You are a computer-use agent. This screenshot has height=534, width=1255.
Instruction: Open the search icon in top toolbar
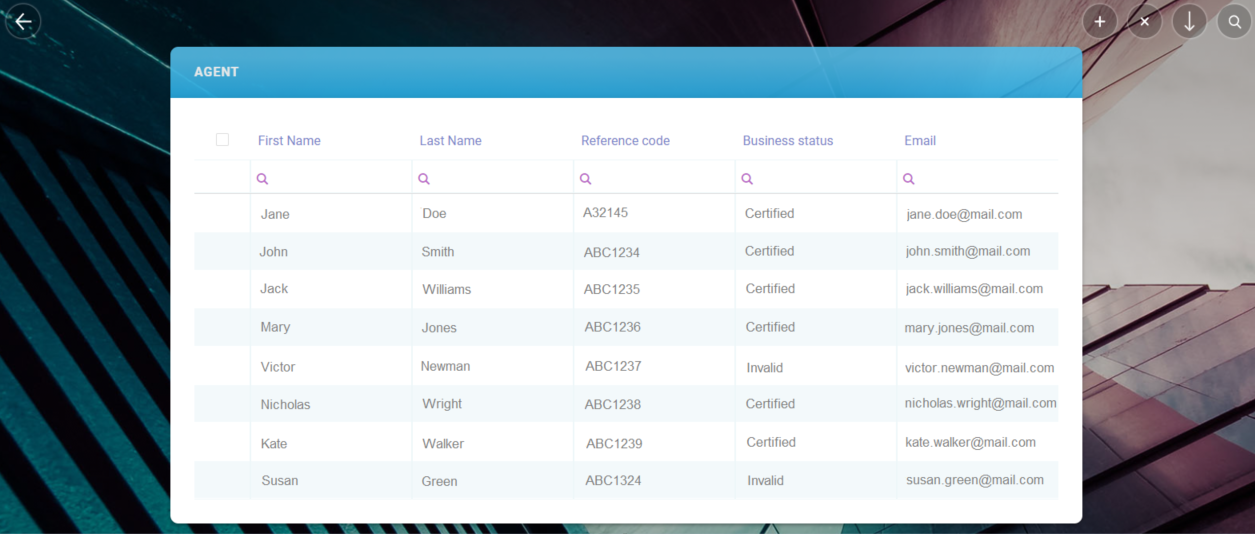click(1235, 21)
